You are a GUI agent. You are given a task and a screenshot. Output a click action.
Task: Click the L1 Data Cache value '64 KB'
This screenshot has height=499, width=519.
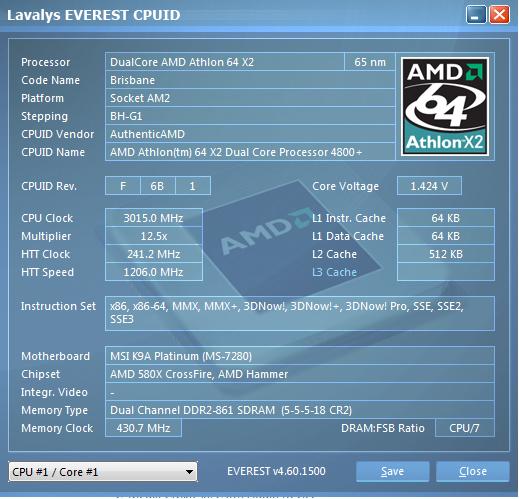[446, 236]
